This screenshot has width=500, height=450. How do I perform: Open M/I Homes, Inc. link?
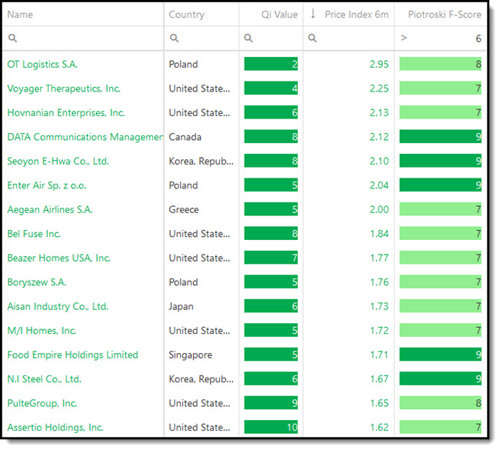42,330
